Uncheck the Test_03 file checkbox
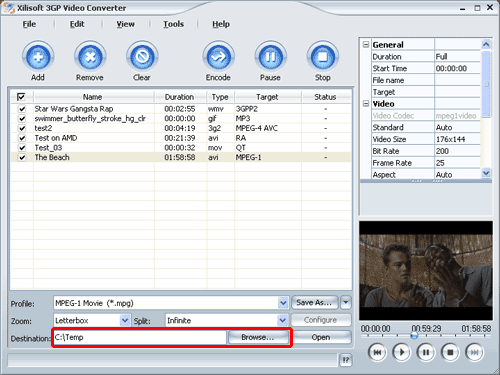 22,147
